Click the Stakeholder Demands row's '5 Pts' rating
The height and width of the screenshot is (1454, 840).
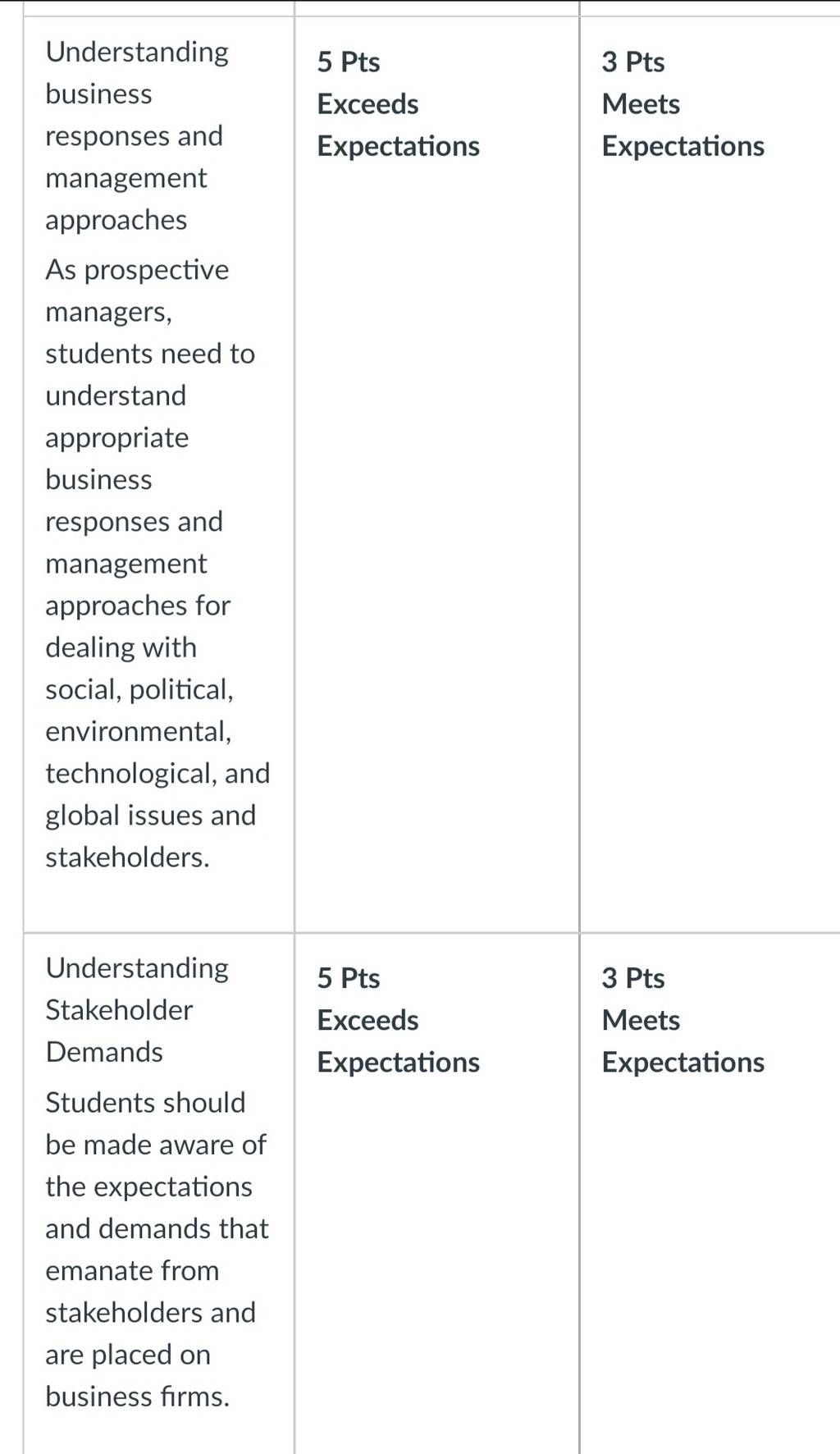[x=349, y=978]
